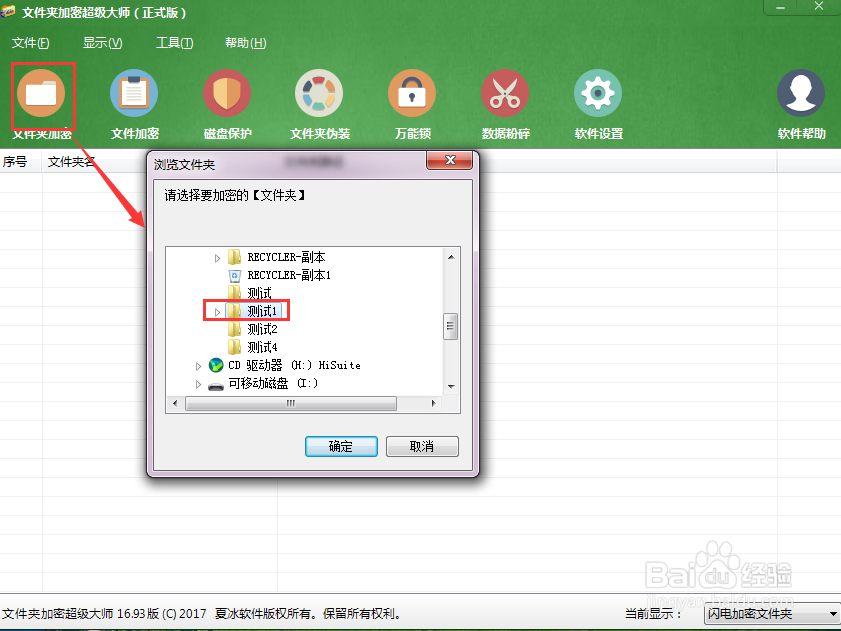Image resolution: width=841 pixels, height=631 pixels.
Task: Click the tree's horizontal scrollbar thumb
Action: pyautogui.click(x=291, y=403)
